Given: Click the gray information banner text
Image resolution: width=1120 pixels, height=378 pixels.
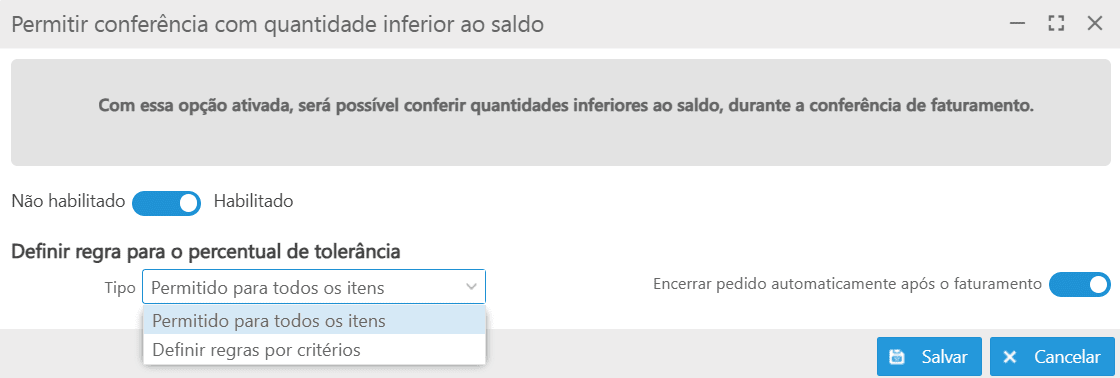Looking at the screenshot, I should (x=566, y=106).
